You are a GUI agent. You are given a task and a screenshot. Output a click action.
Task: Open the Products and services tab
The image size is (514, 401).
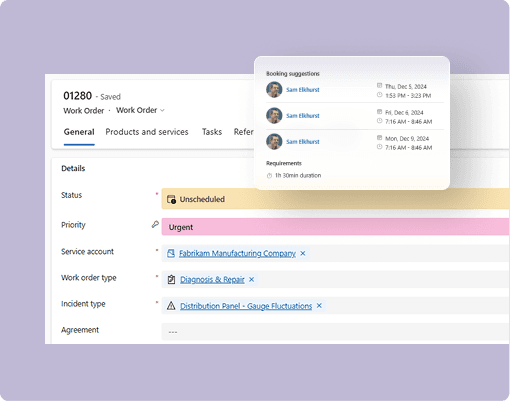click(147, 132)
